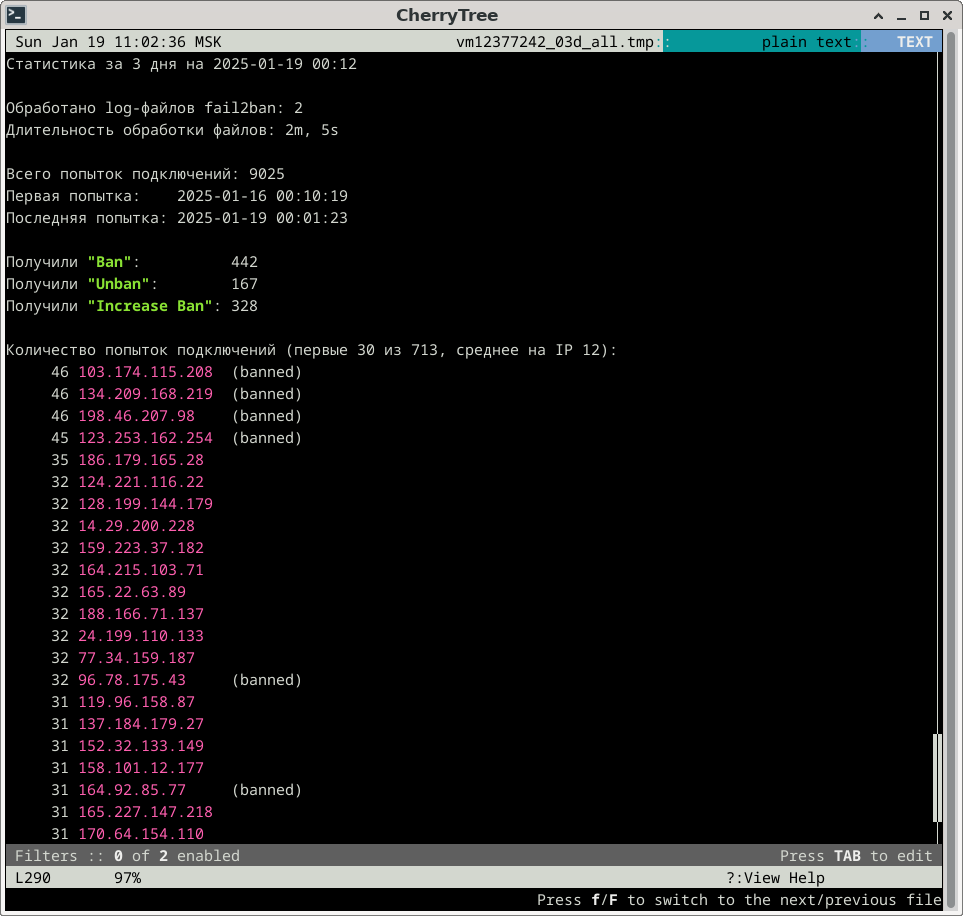This screenshot has width=963, height=916.
Task: Open the terminal window menu icon
Action: (x=16, y=15)
